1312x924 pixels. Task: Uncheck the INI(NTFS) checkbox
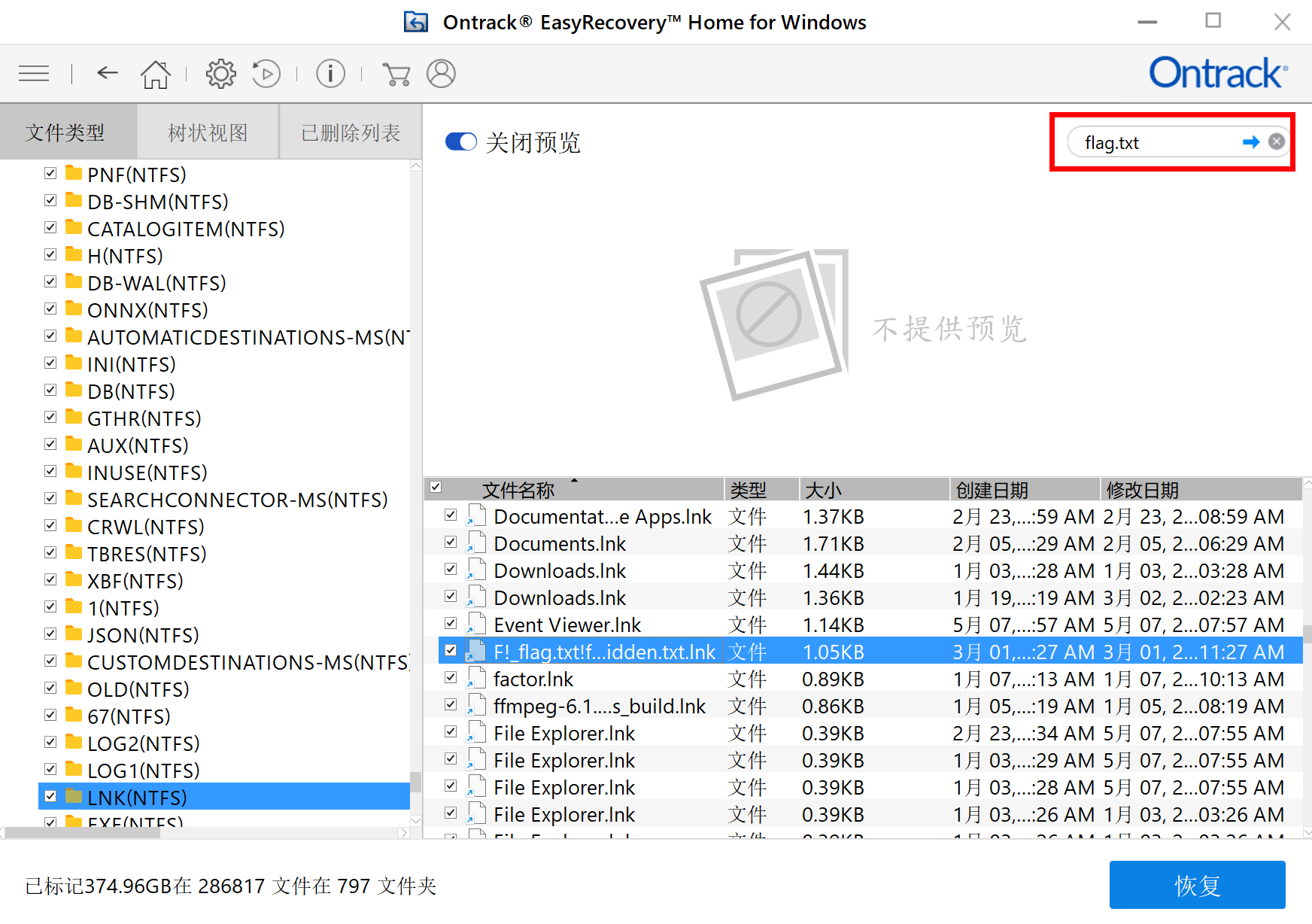[x=50, y=363]
